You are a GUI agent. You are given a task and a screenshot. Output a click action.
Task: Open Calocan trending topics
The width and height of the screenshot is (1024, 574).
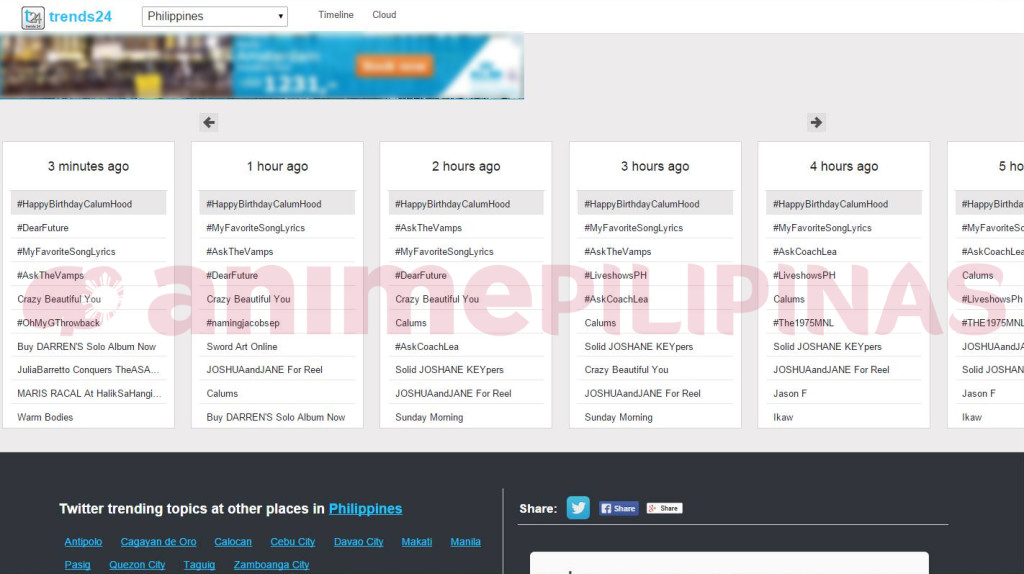click(x=232, y=541)
